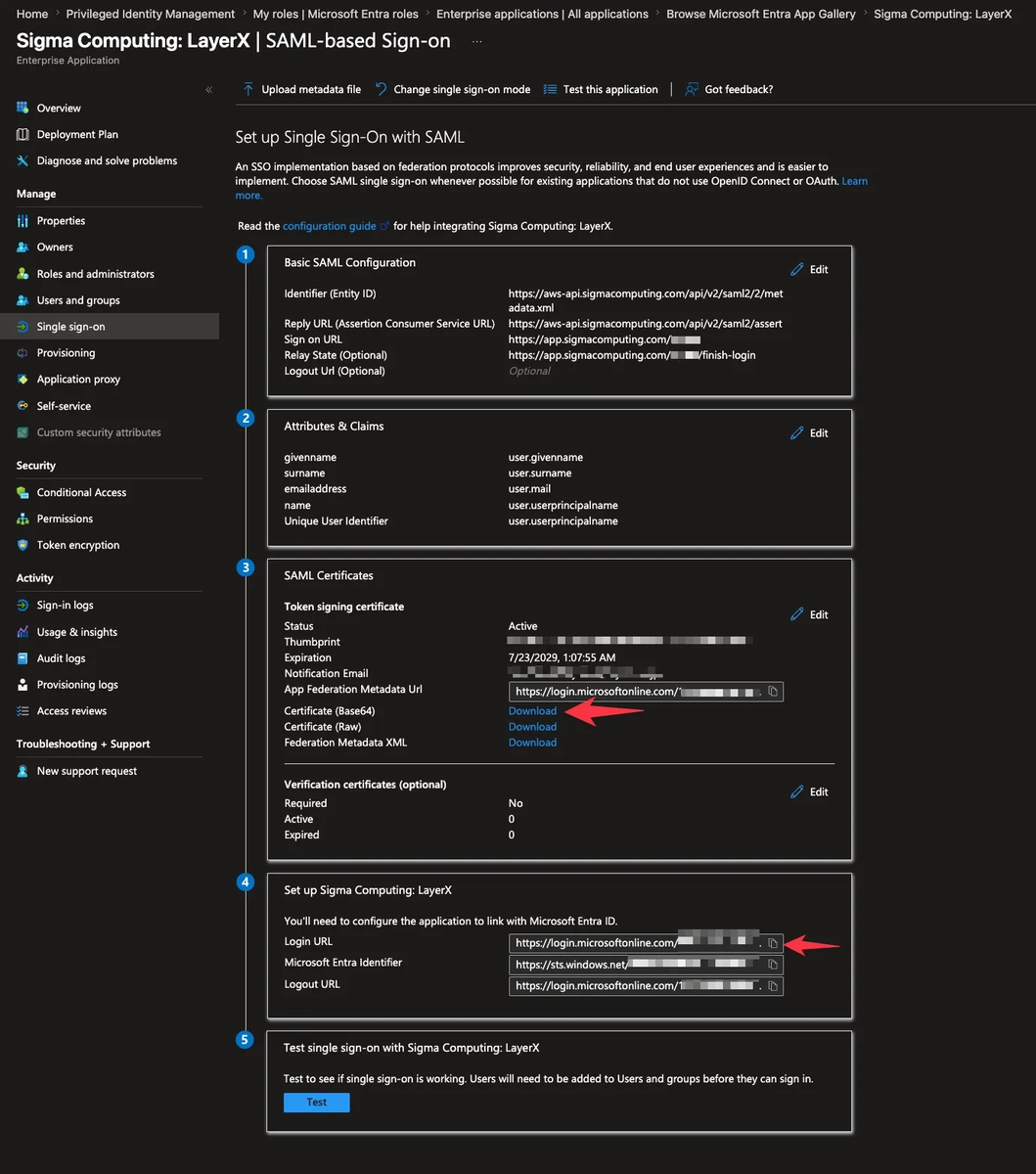Viewport: 1036px width, 1174px height.
Task: Open New support request
Action: (87, 771)
